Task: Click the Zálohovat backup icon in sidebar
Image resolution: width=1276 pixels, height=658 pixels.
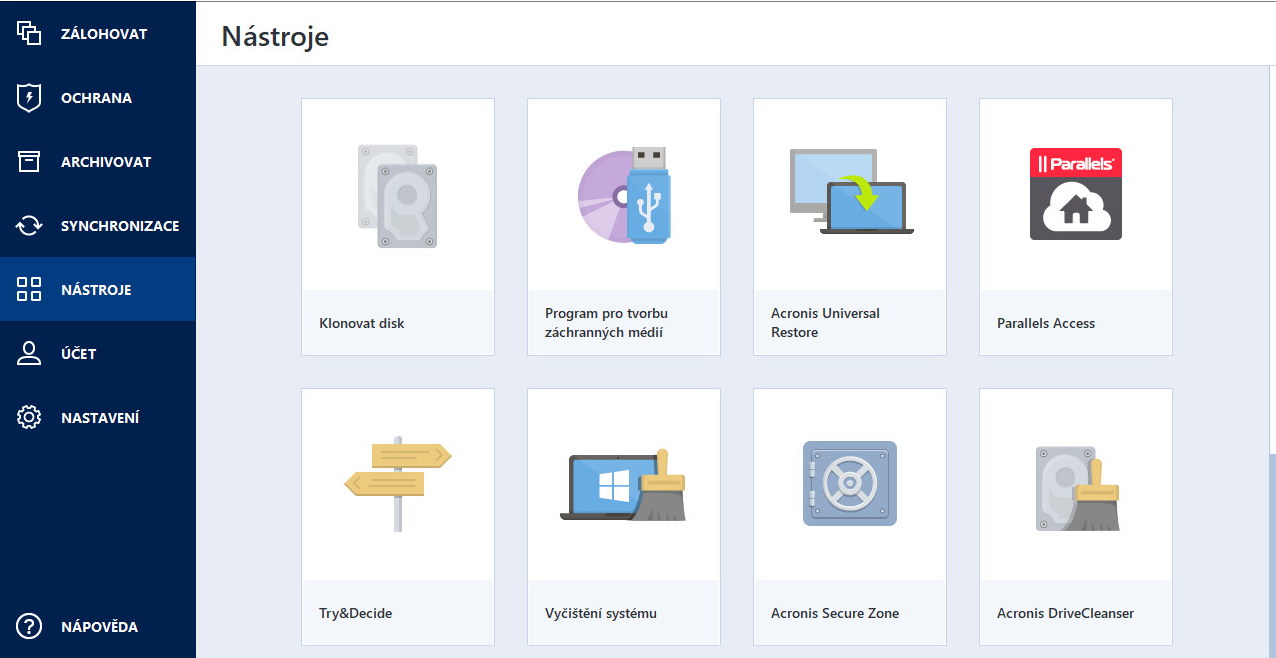Action: click(x=29, y=33)
